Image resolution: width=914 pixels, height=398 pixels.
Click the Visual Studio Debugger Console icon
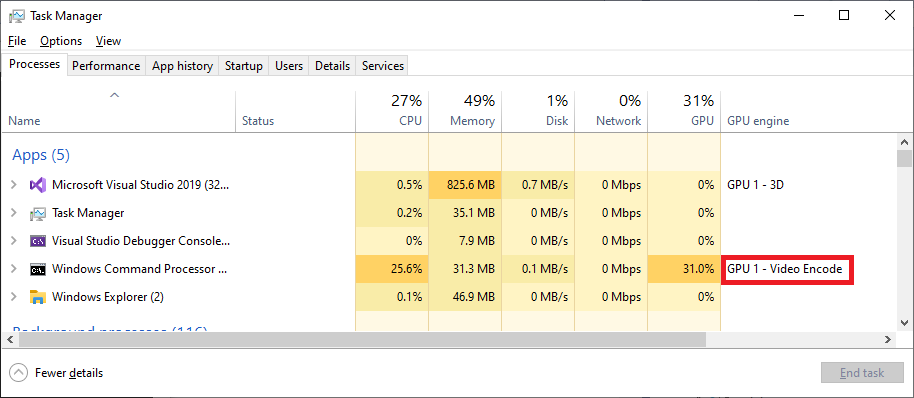37,241
